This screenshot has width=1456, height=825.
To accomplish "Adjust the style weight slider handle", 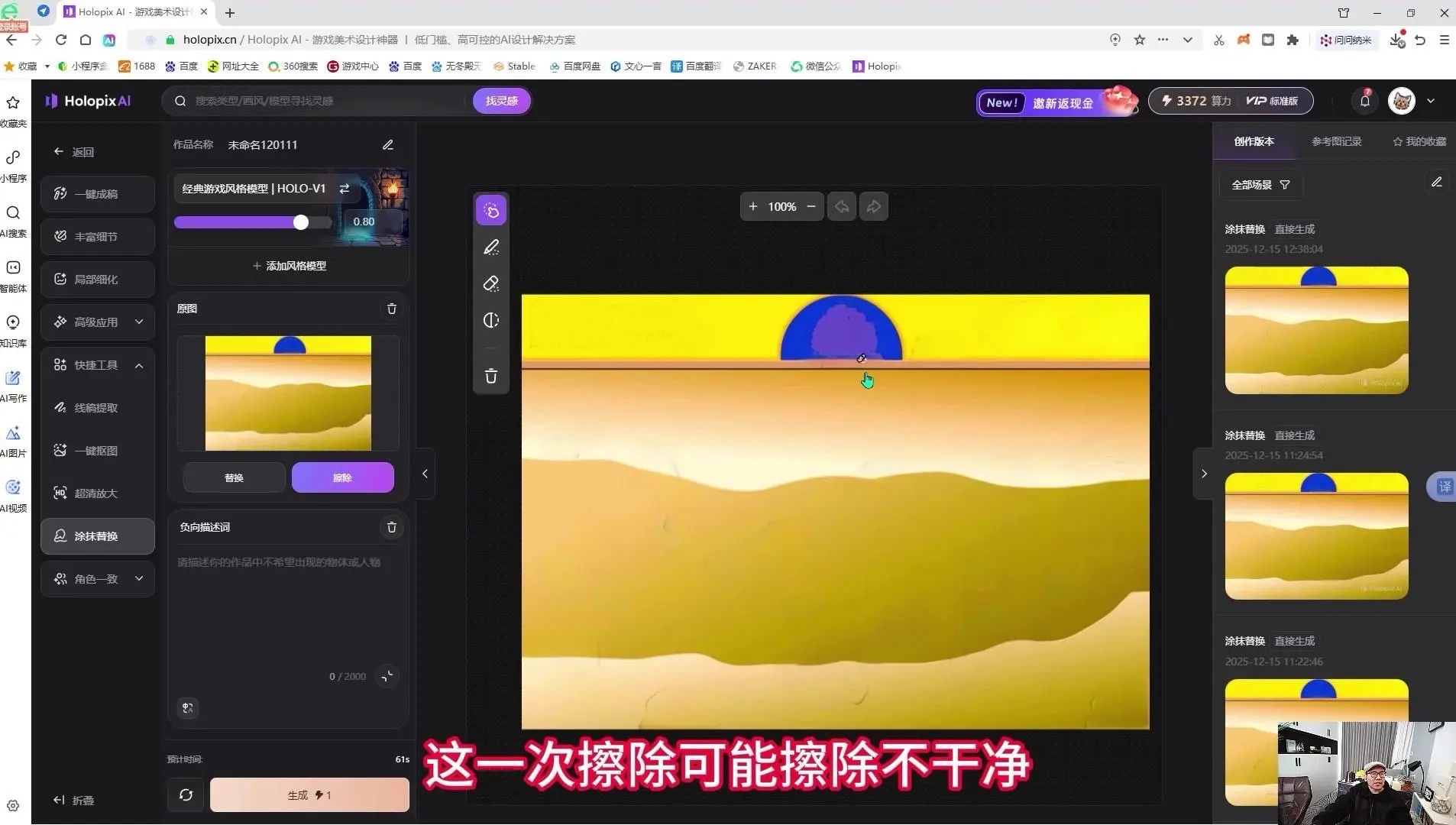I will 301,222.
